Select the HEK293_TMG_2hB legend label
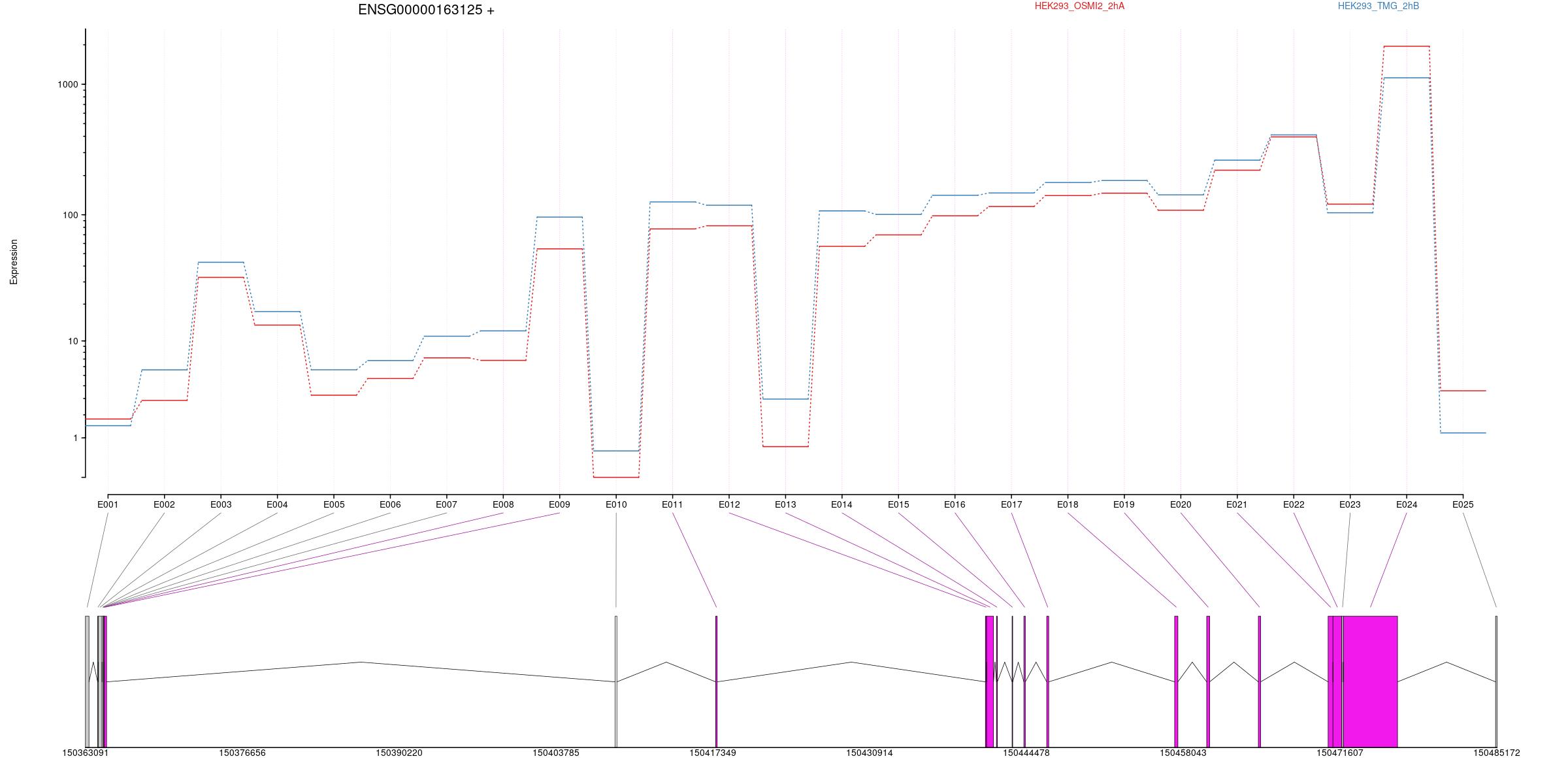Screen dimensions: 1568x784 1379,6
